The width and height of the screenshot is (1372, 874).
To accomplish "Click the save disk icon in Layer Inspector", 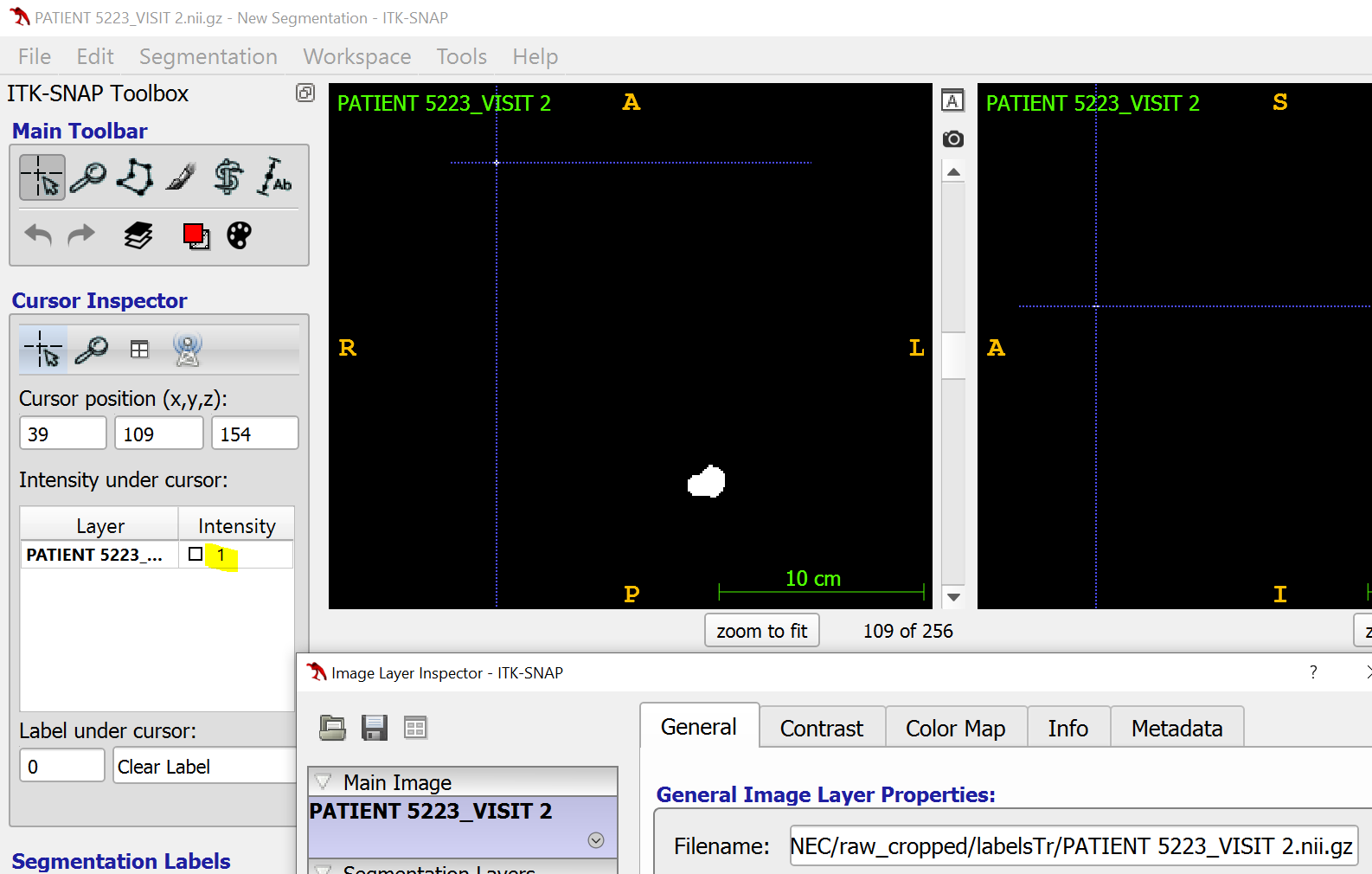I will [374, 728].
